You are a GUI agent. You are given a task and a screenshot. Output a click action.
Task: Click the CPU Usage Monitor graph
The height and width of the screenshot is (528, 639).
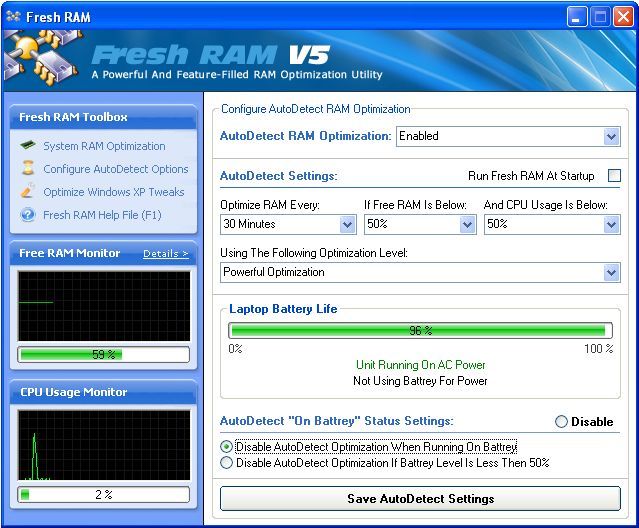point(104,445)
